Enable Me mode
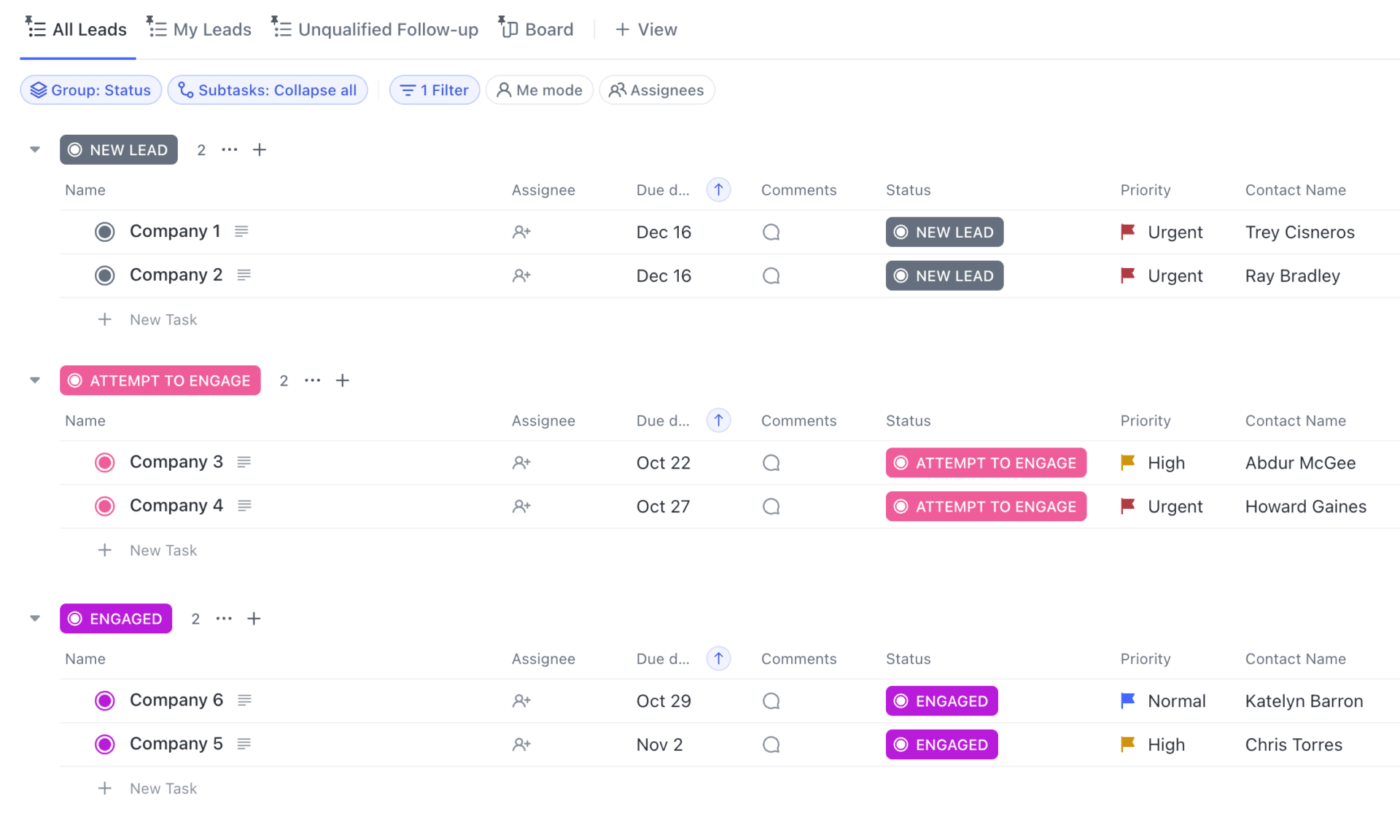This screenshot has height=833, width=1400. pyautogui.click(x=539, y=90)
